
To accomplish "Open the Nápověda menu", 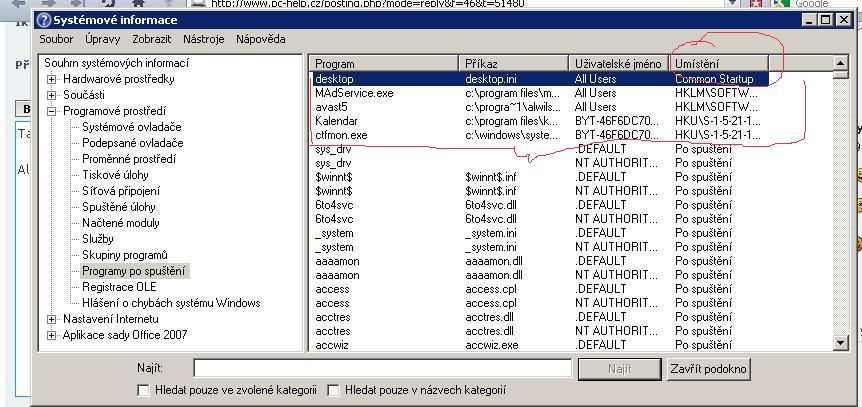I will (x=261, y=39).
